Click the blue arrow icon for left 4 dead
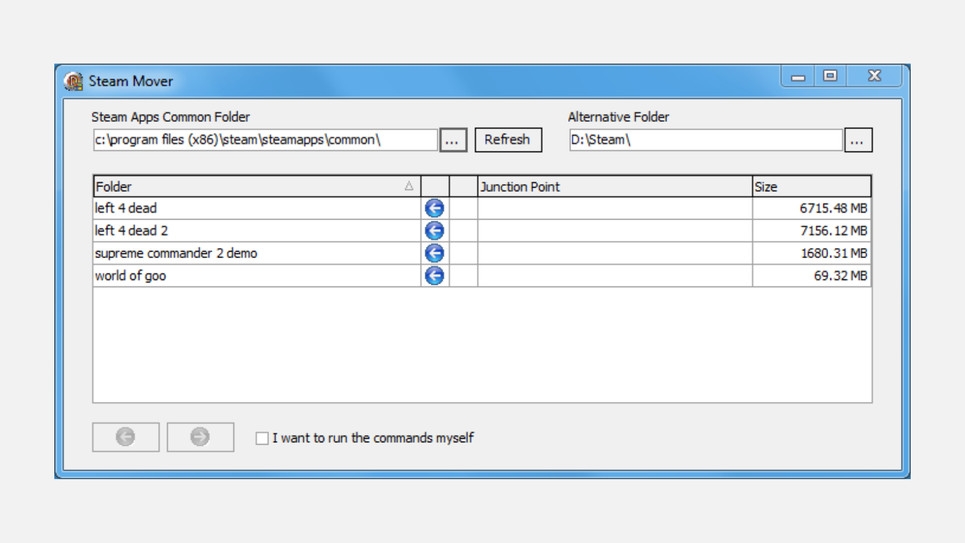This screenshot has width=965, height=543. [434, 208]
